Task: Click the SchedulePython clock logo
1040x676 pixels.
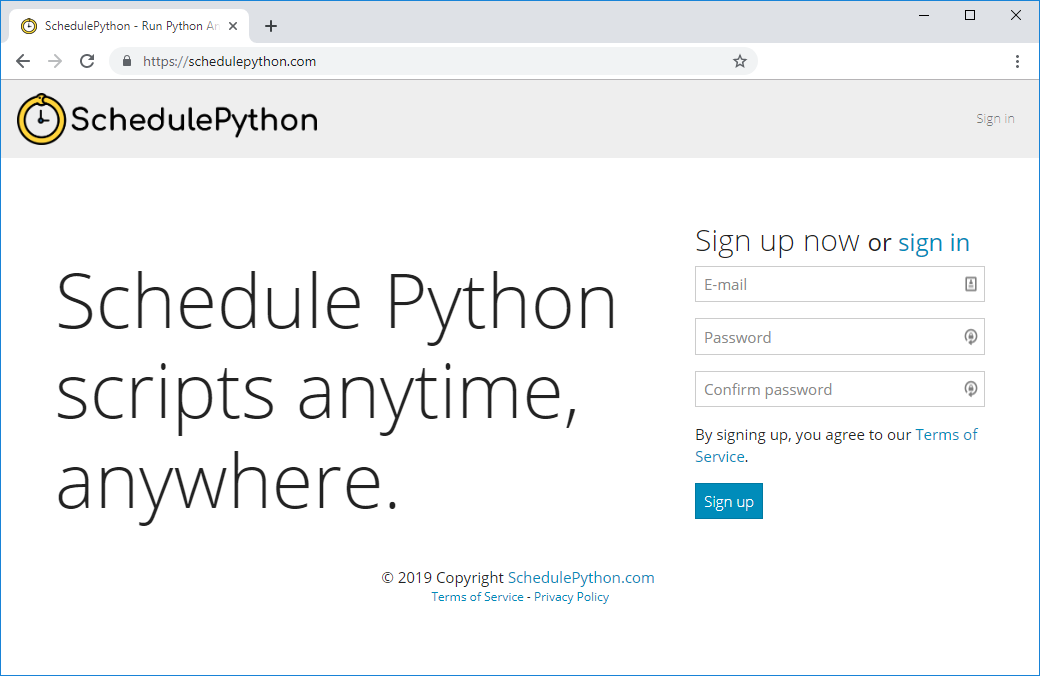Action: (x=41, y=119)
